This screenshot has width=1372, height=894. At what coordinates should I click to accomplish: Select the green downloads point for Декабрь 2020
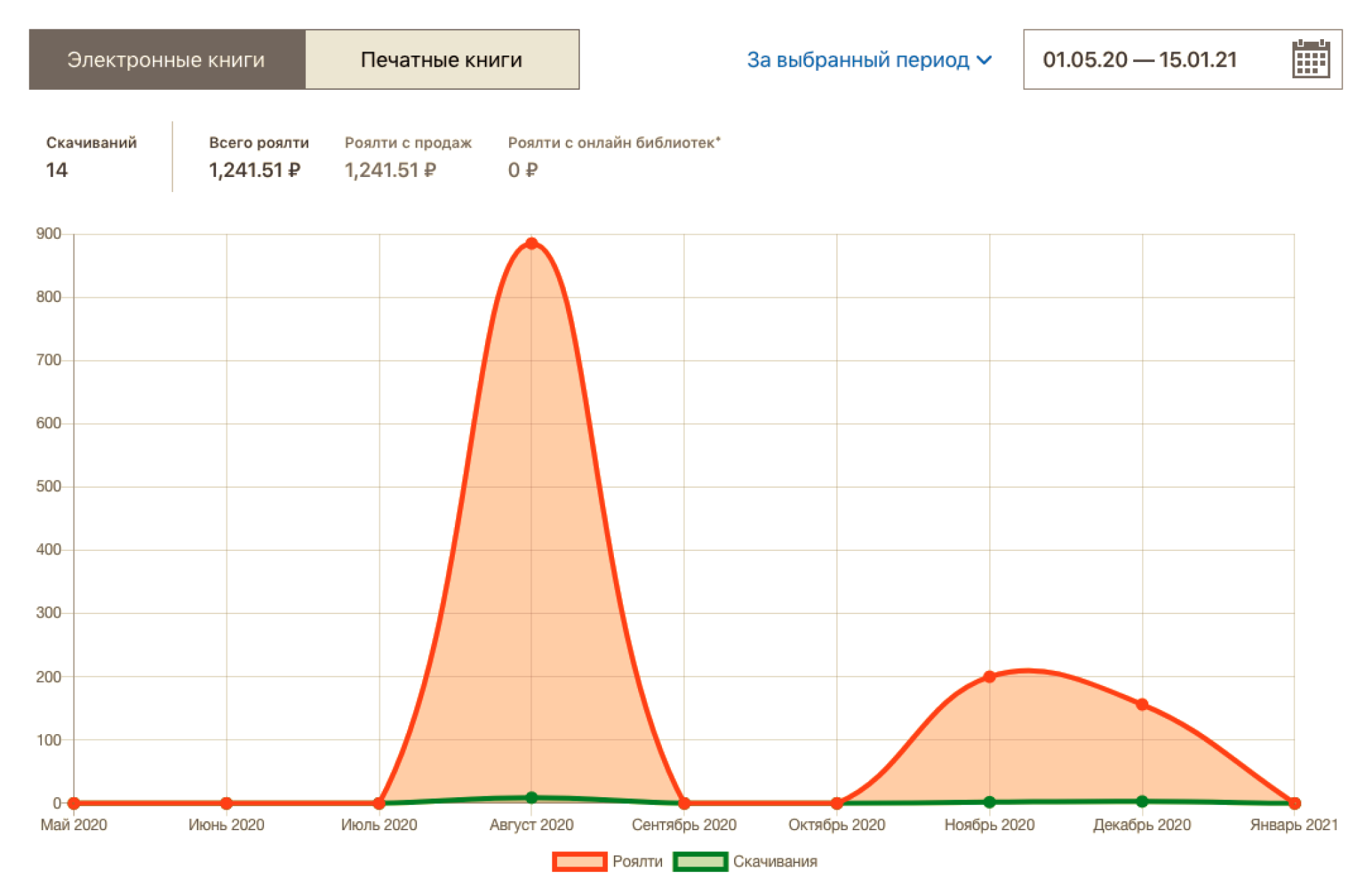tap(1142, 801)
